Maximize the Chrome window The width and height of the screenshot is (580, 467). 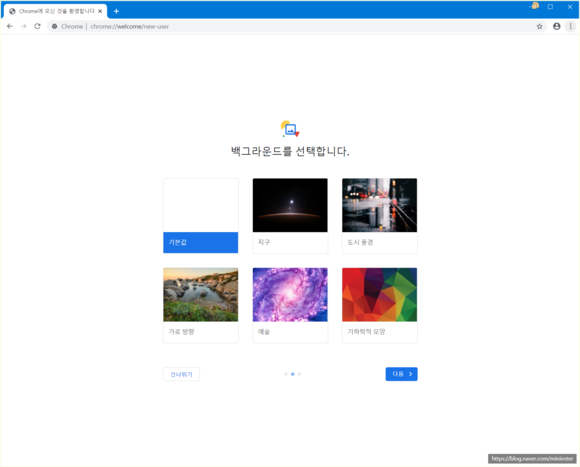(x=550, y=7)
